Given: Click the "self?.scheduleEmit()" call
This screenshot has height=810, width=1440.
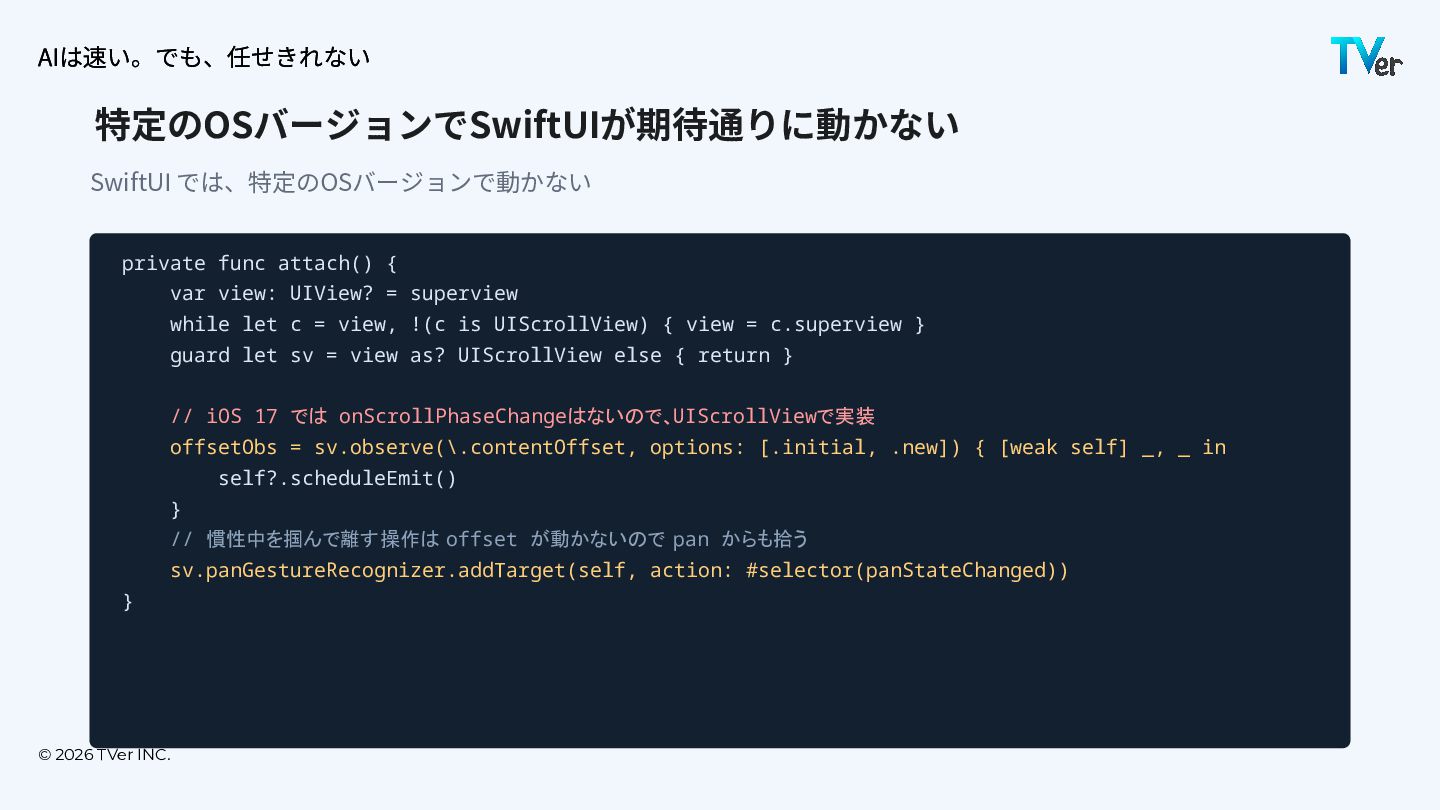Looking at the screenshot, I should [x=337, y=478].
